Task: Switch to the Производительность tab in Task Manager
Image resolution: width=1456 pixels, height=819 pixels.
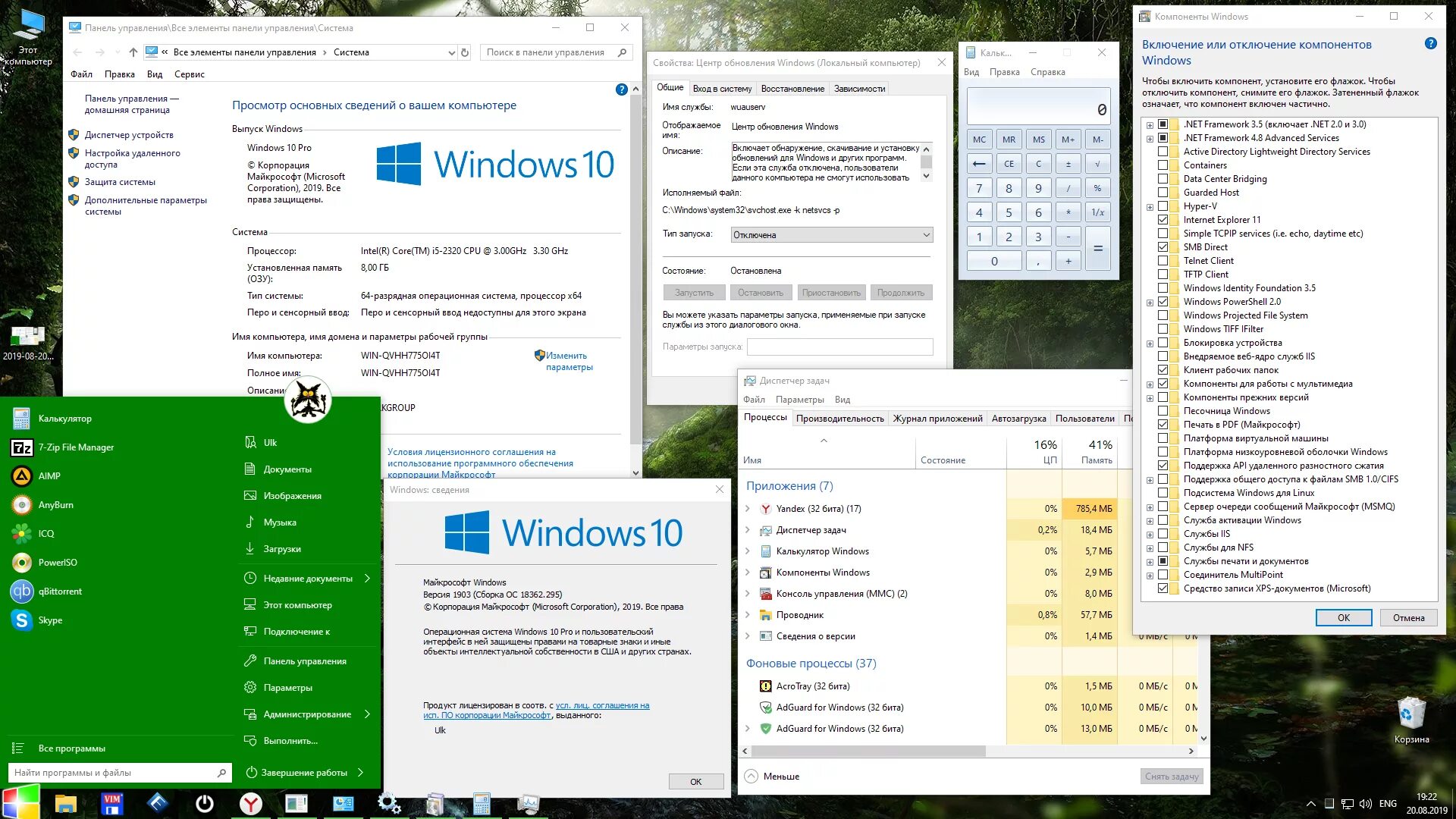Action: (x=839, y=419)
